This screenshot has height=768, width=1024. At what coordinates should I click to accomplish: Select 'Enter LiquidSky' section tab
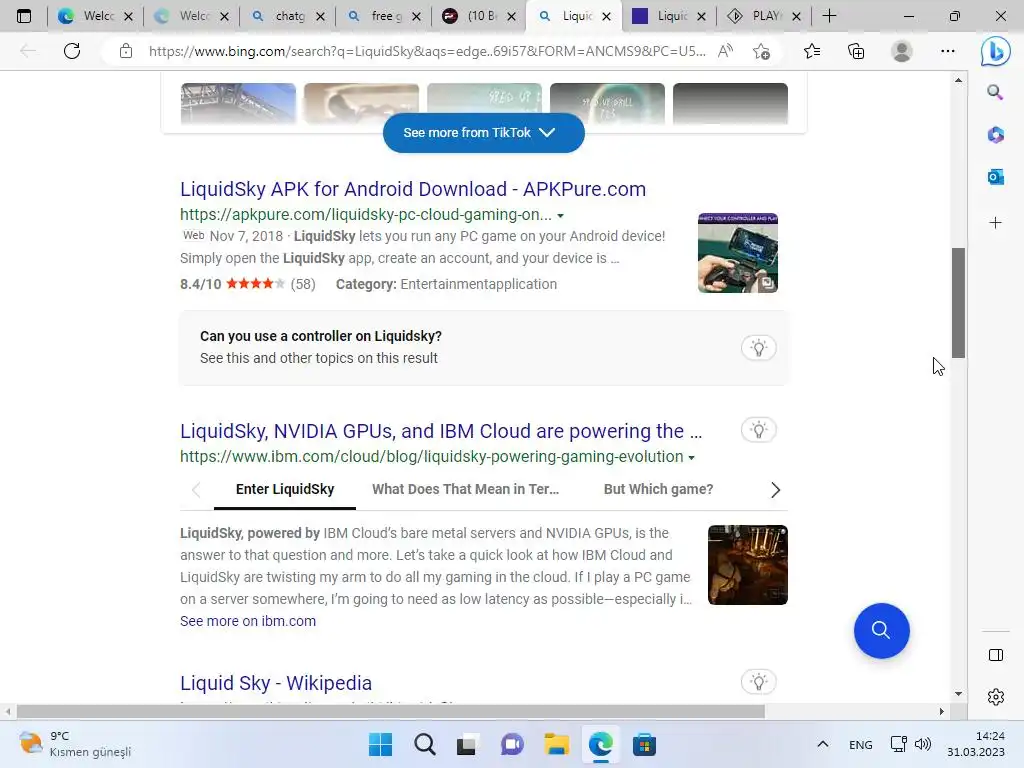[285, 490]
